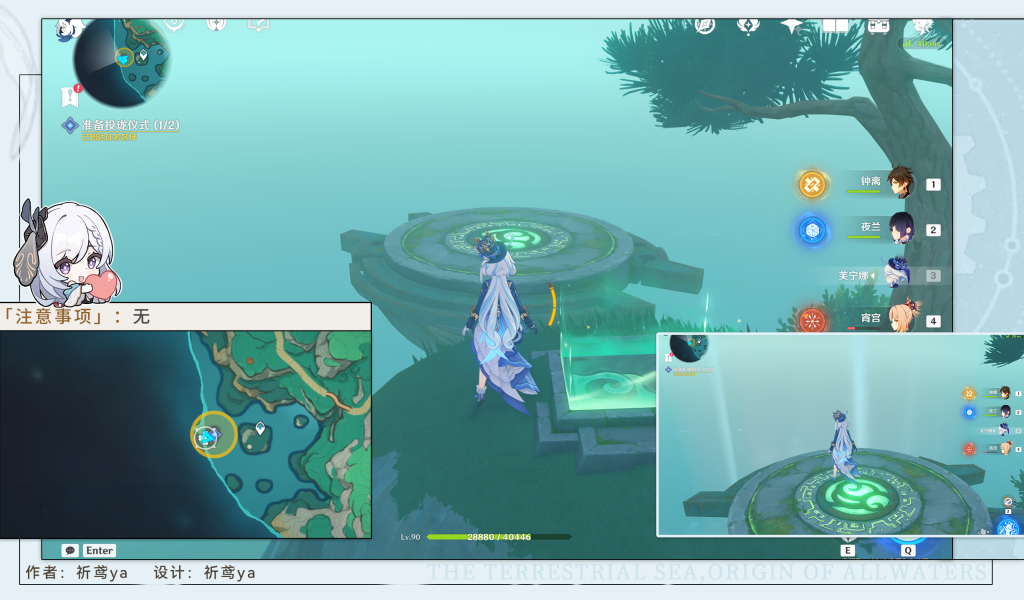Click the Enter chat key label
The height and width of the screenshot is (600, 1024).
click(x=99, y=550)
